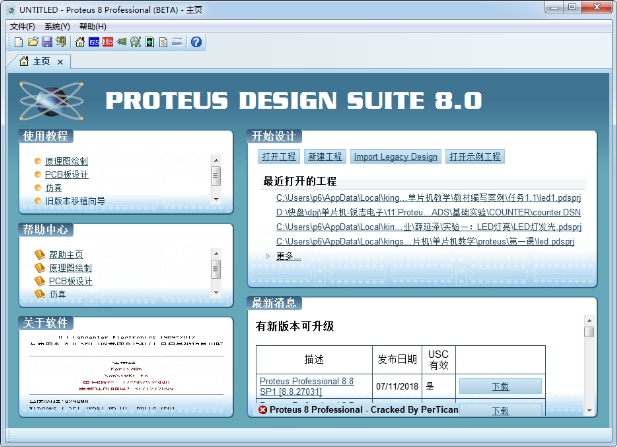Open the 文件(F) menu
The width and height of the screenshot is (617, 447).
(22, 26)
